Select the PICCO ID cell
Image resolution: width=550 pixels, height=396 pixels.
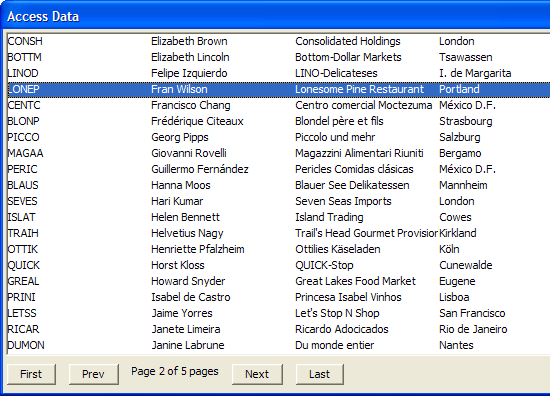point(24,137)
